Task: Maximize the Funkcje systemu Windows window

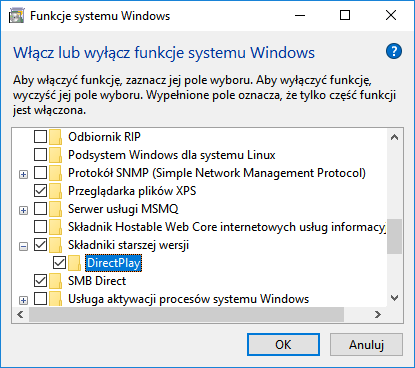Action: tap(345, 15)
